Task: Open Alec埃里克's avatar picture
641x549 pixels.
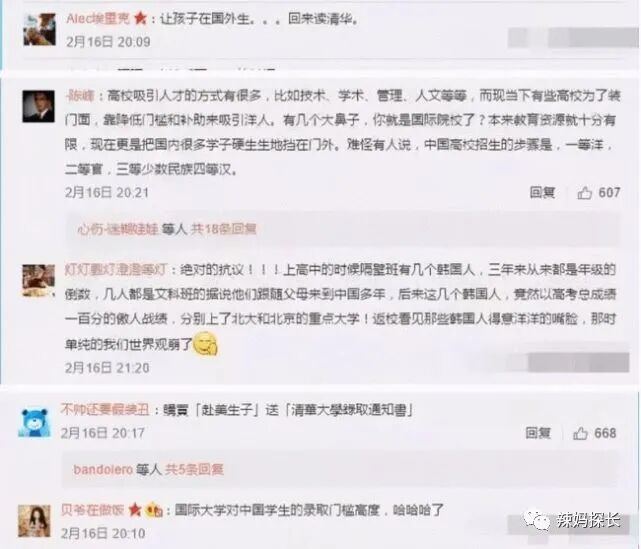Action: [x=40, y=29]
